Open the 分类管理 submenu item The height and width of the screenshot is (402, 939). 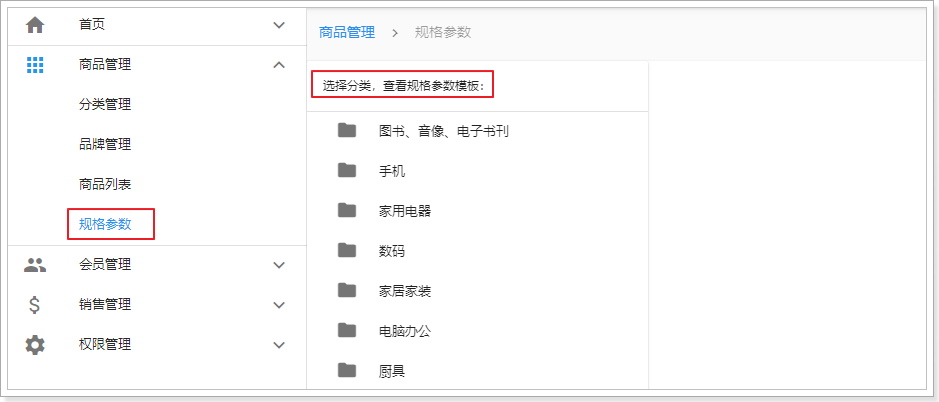point(105,104)
